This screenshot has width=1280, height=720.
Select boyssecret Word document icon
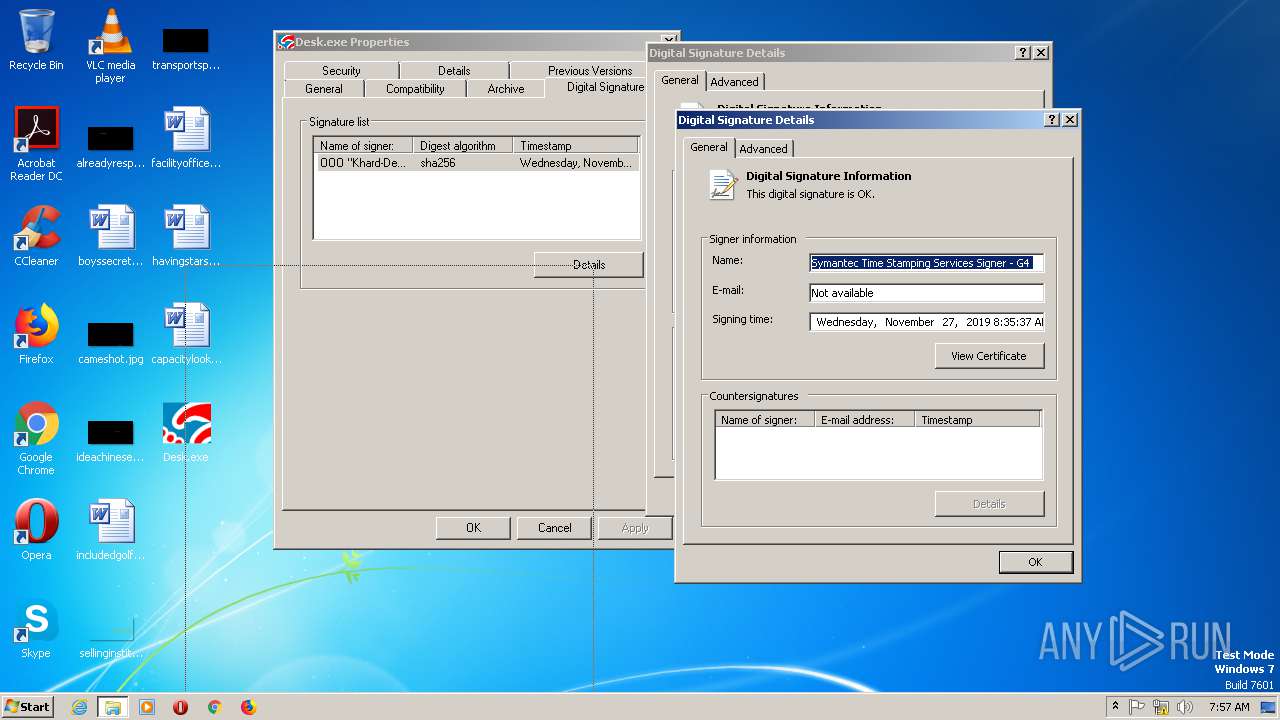(110, 236)
